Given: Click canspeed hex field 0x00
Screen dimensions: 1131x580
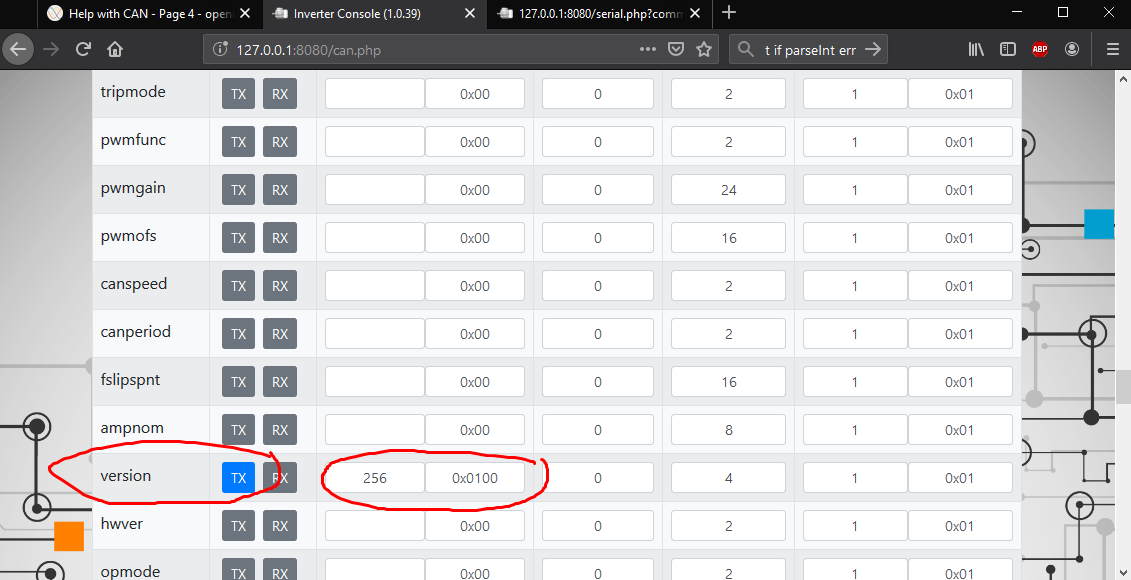Looking at the screenshot, I should [x=475, y=286].
